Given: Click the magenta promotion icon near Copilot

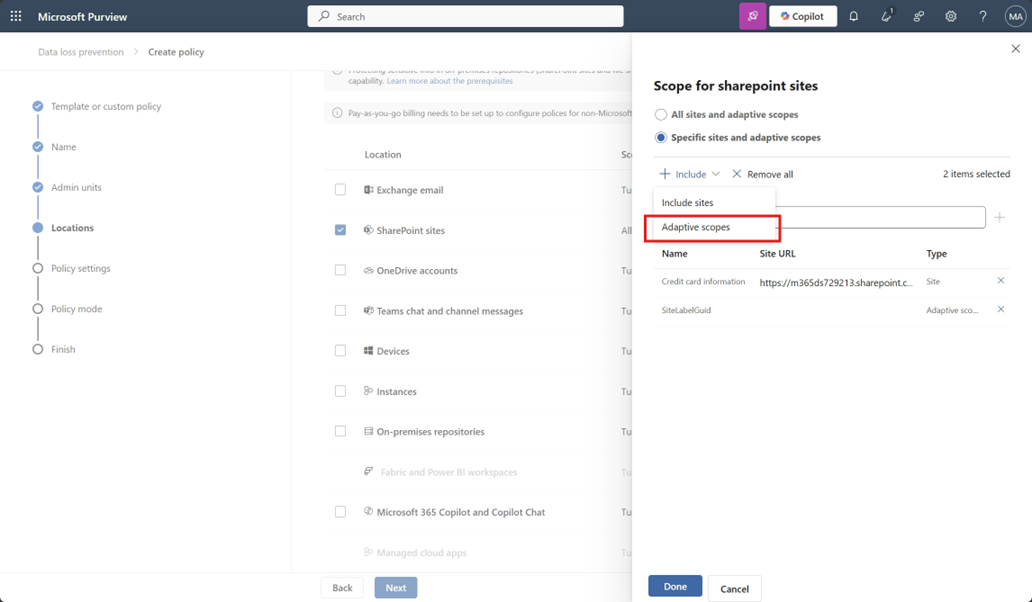Looking at the screenshot, I should [752, 16].
